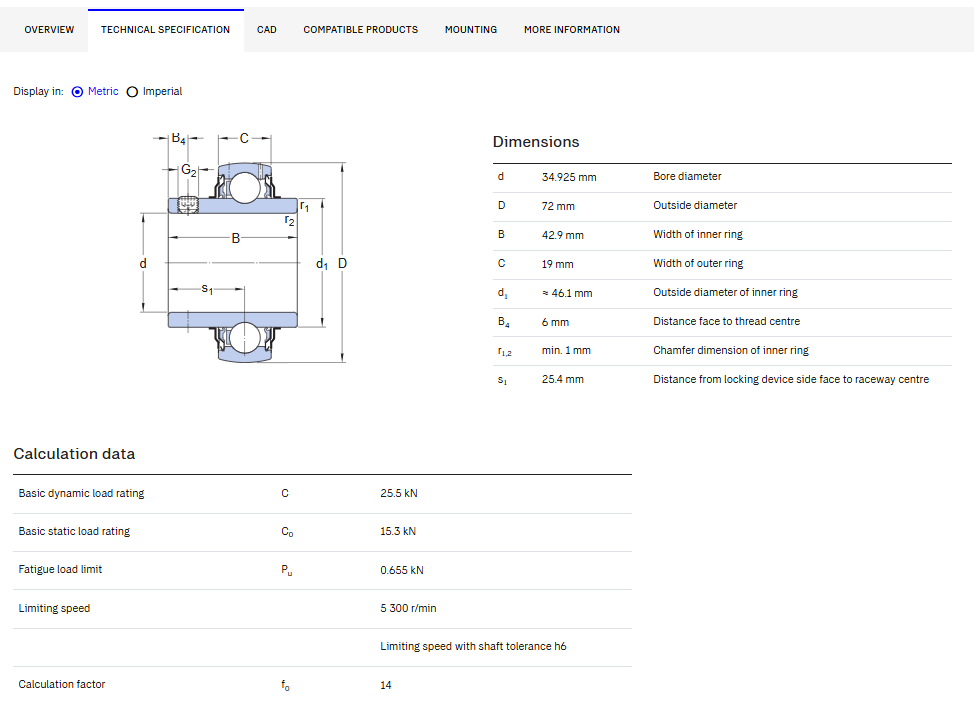The image size is (974, 712).
Task: Click the Limiting speed label
Action: pos(54,608)
